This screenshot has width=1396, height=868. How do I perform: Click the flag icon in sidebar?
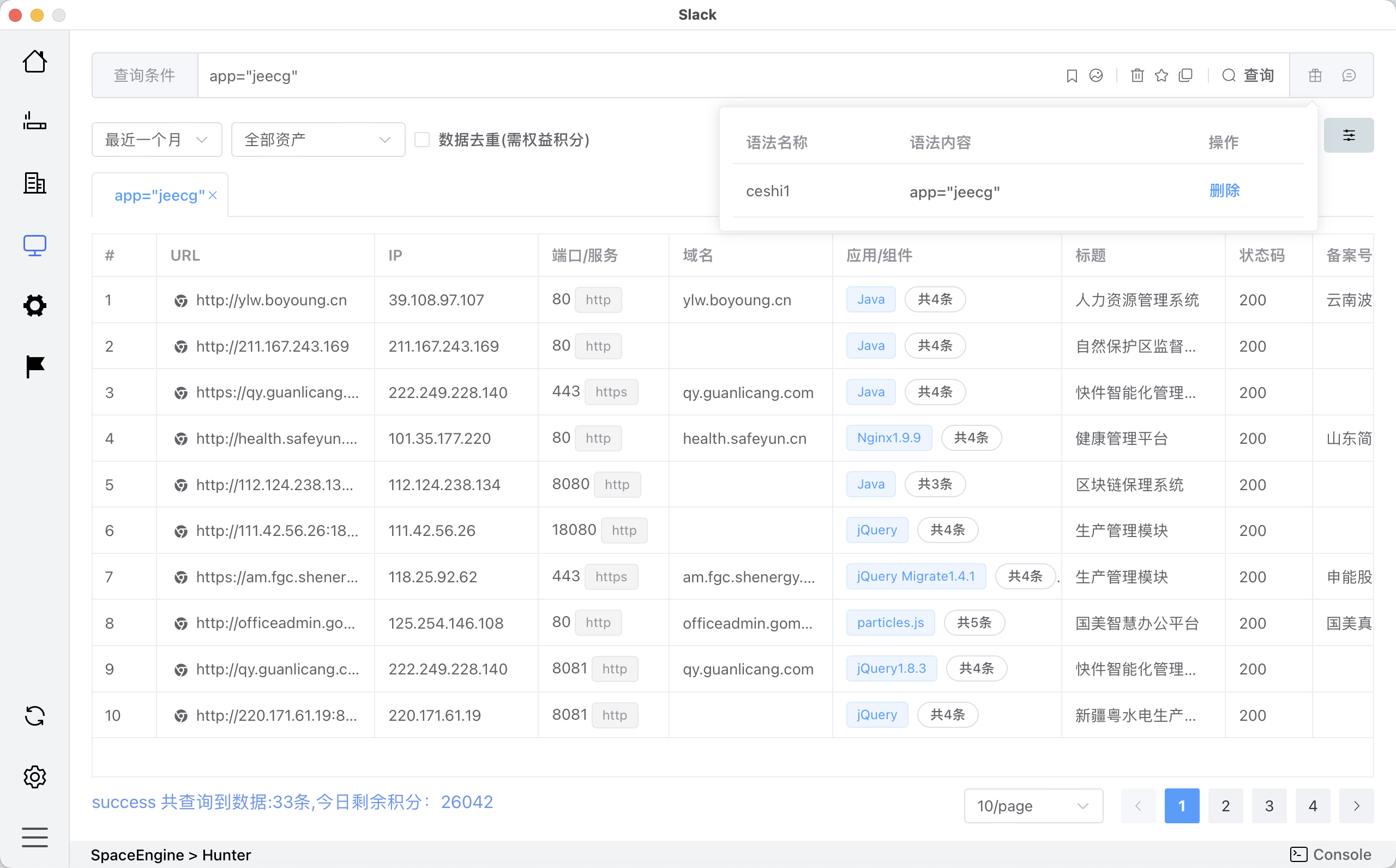34,366
